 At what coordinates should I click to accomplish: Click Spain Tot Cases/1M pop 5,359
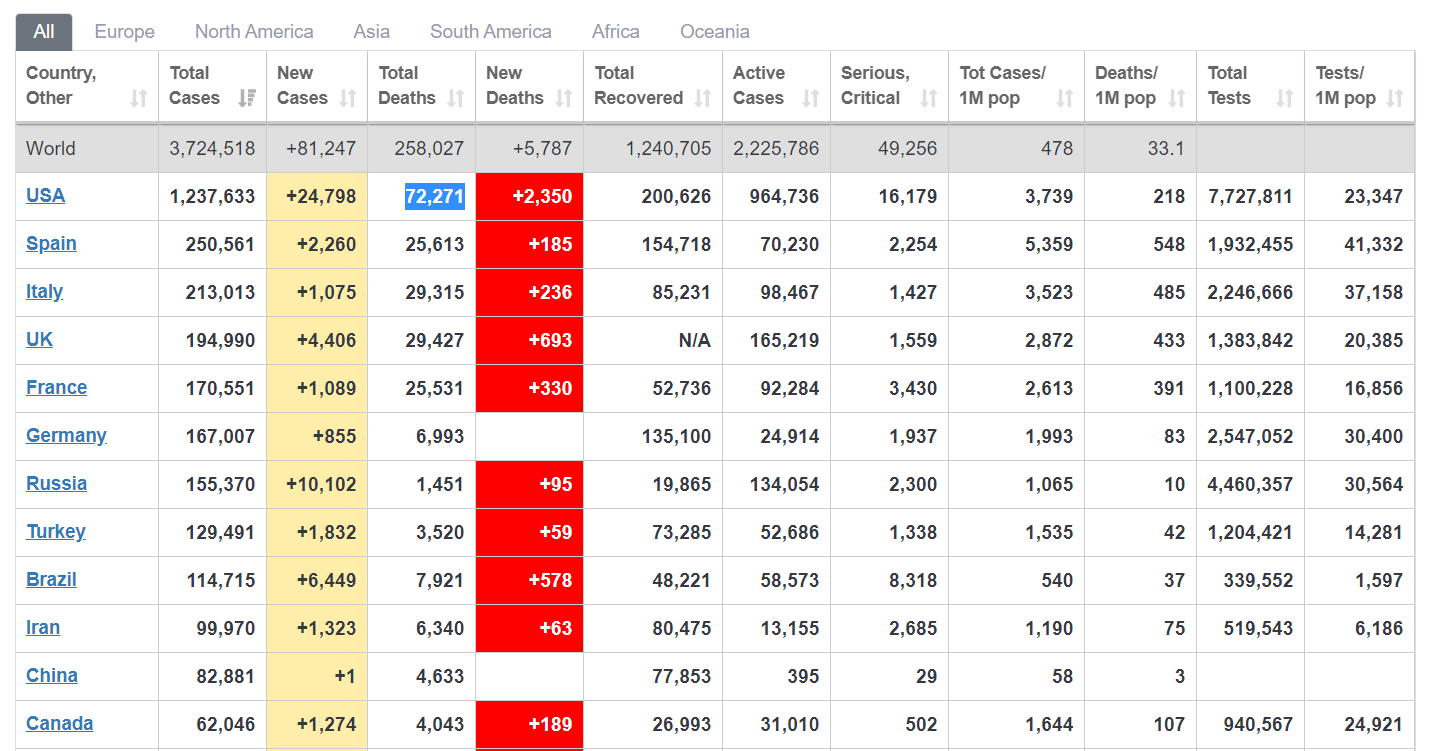coord(1049,244)
